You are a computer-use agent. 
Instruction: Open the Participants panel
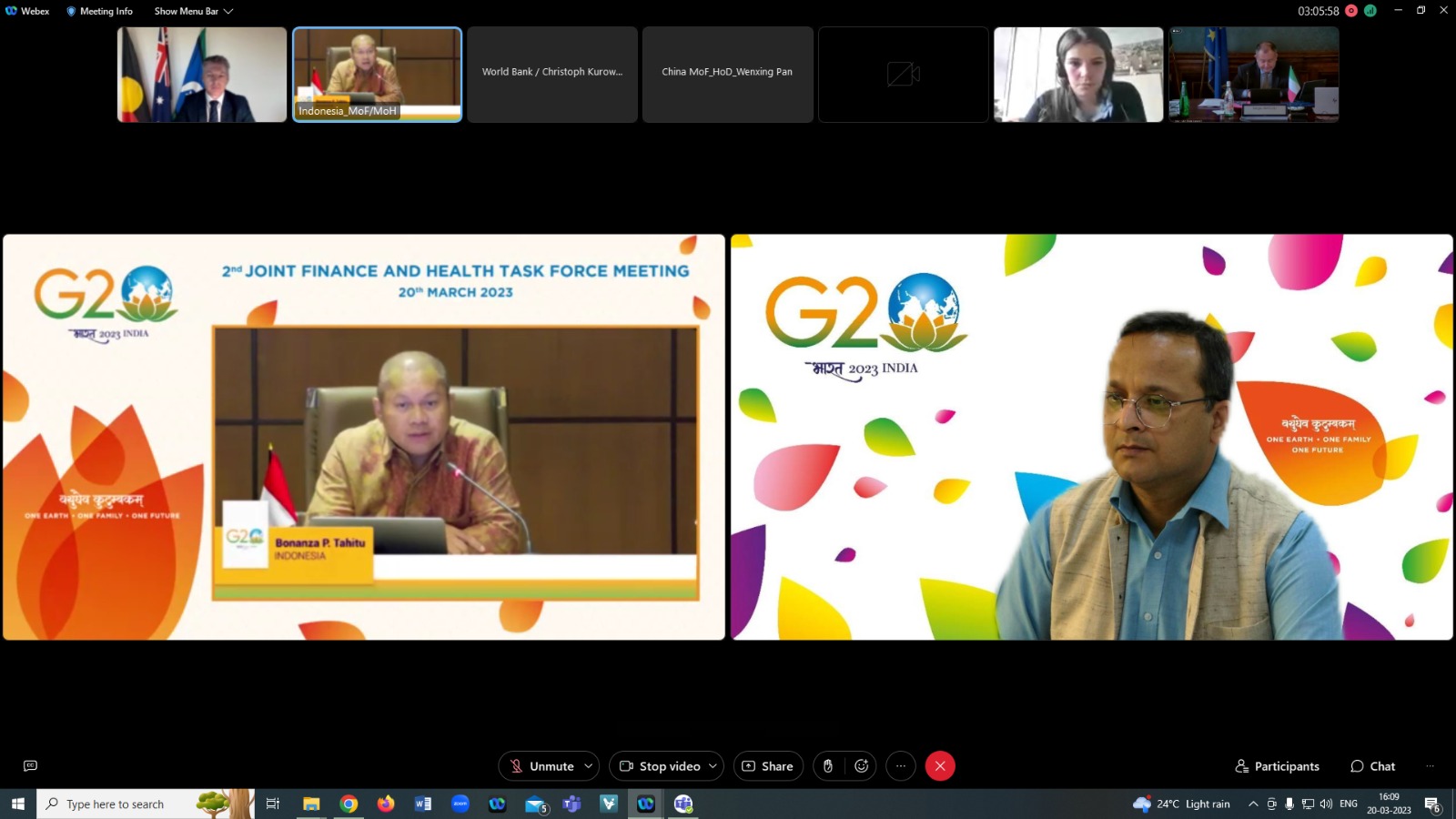[x=1277, y=766]
